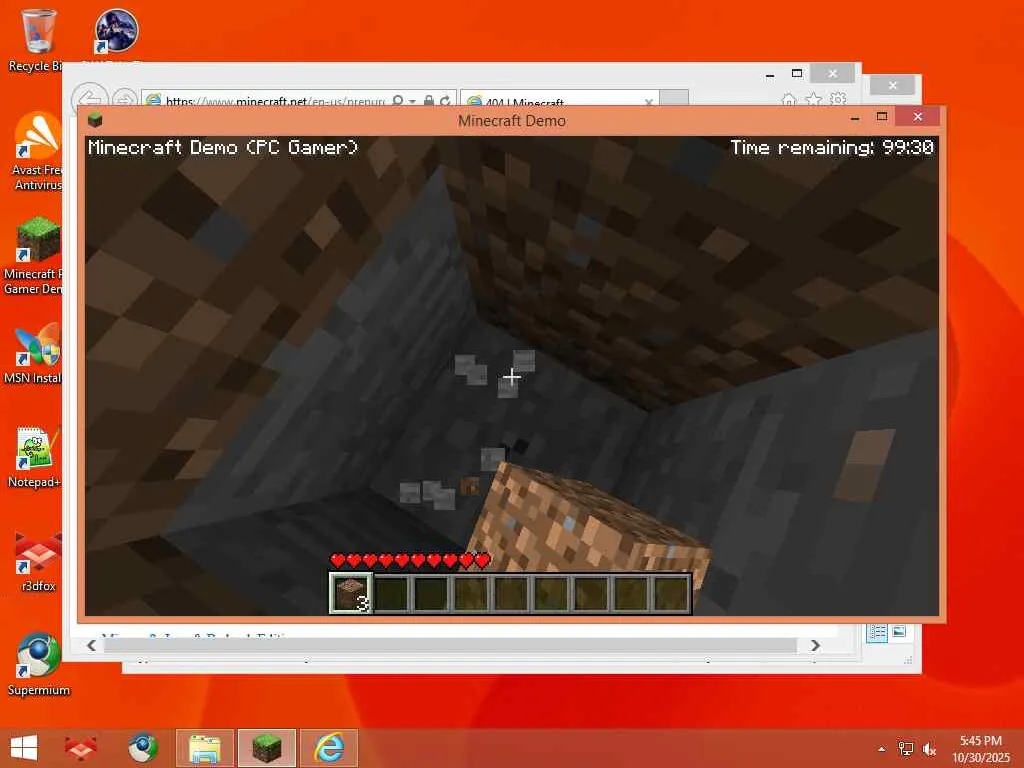Viewport: 1024px width, 768px height.
Task: Switch to details view icon in rear window
Action: [x=878, y=632]
